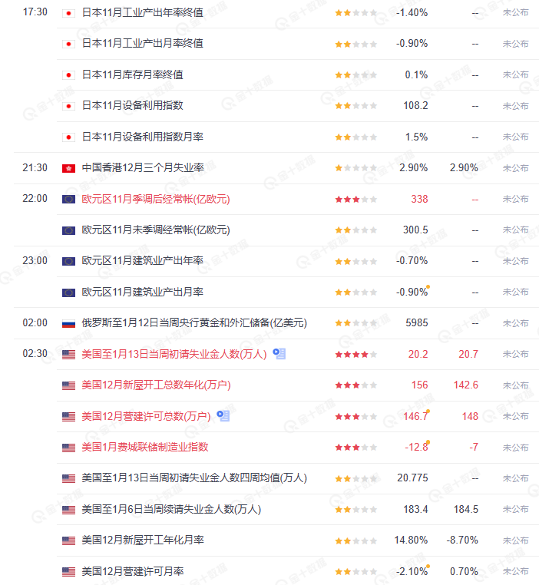This screenshot has height=585, width=540.
Task: Click three-star rating of 美国1月费城联储制造业指数
Action: [x=356, y=447]
